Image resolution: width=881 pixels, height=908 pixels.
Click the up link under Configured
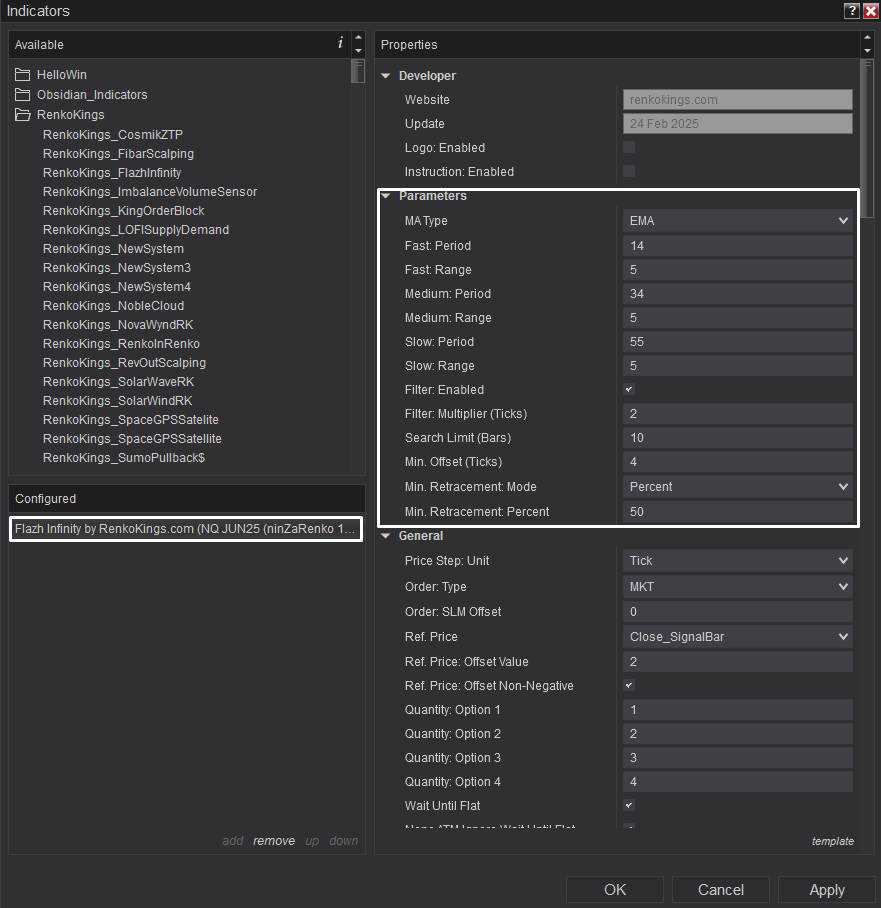click(x=312, y=841)
